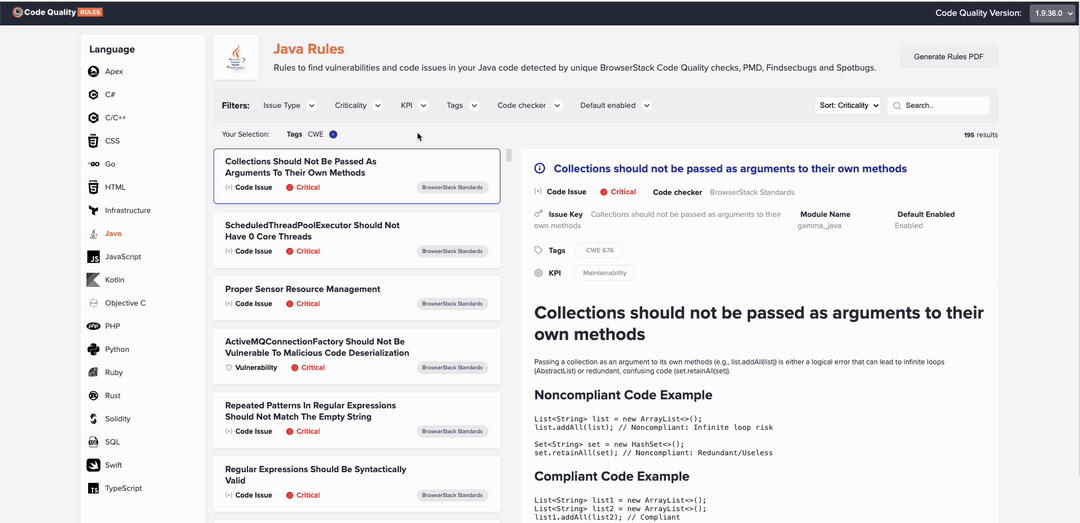Image resolution: width=1080 pixels, height=523 pixels.
Task: Click the Objective C icon
Action: pos(93,302)
